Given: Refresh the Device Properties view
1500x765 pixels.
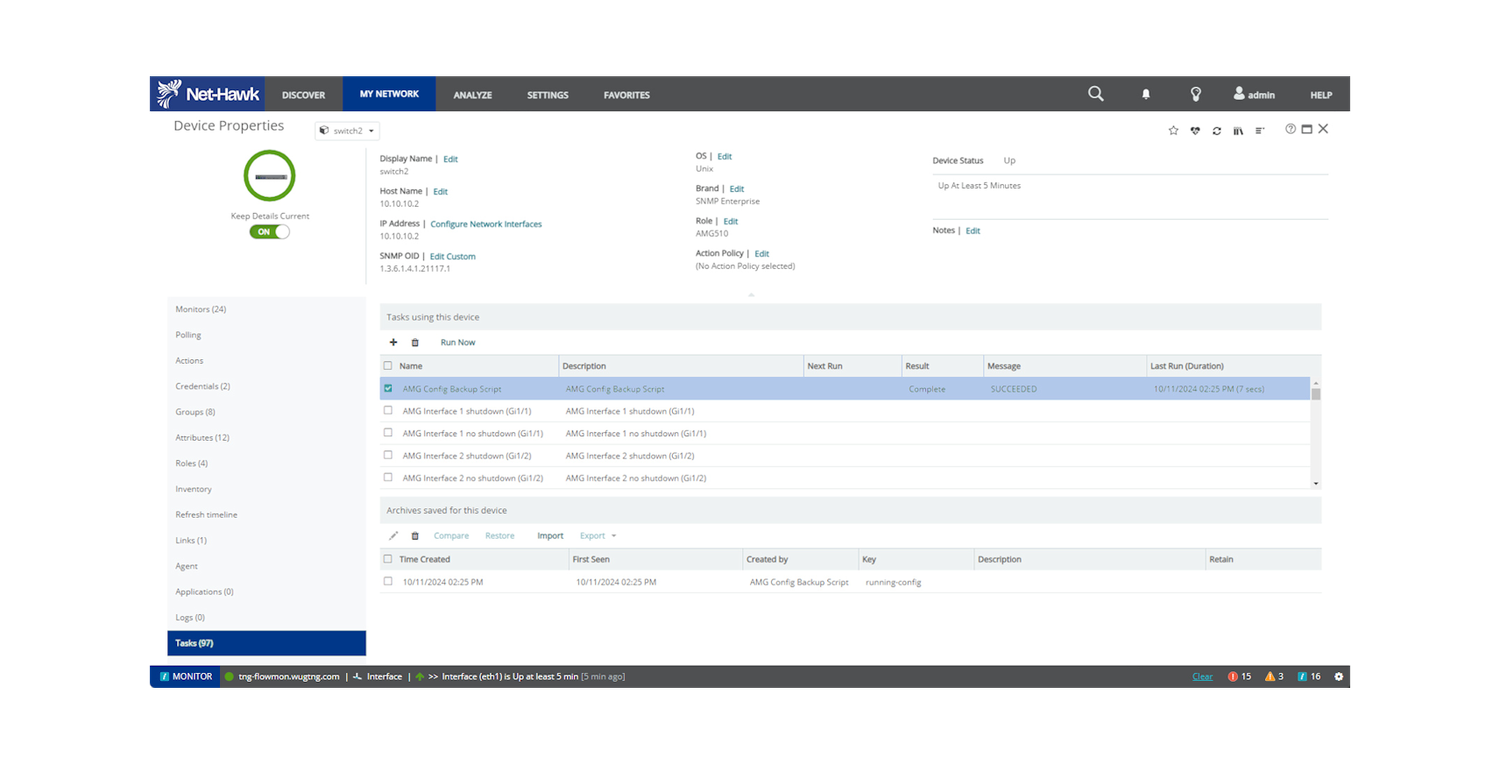Looking at the screenshot, I should pos(1217,130).
